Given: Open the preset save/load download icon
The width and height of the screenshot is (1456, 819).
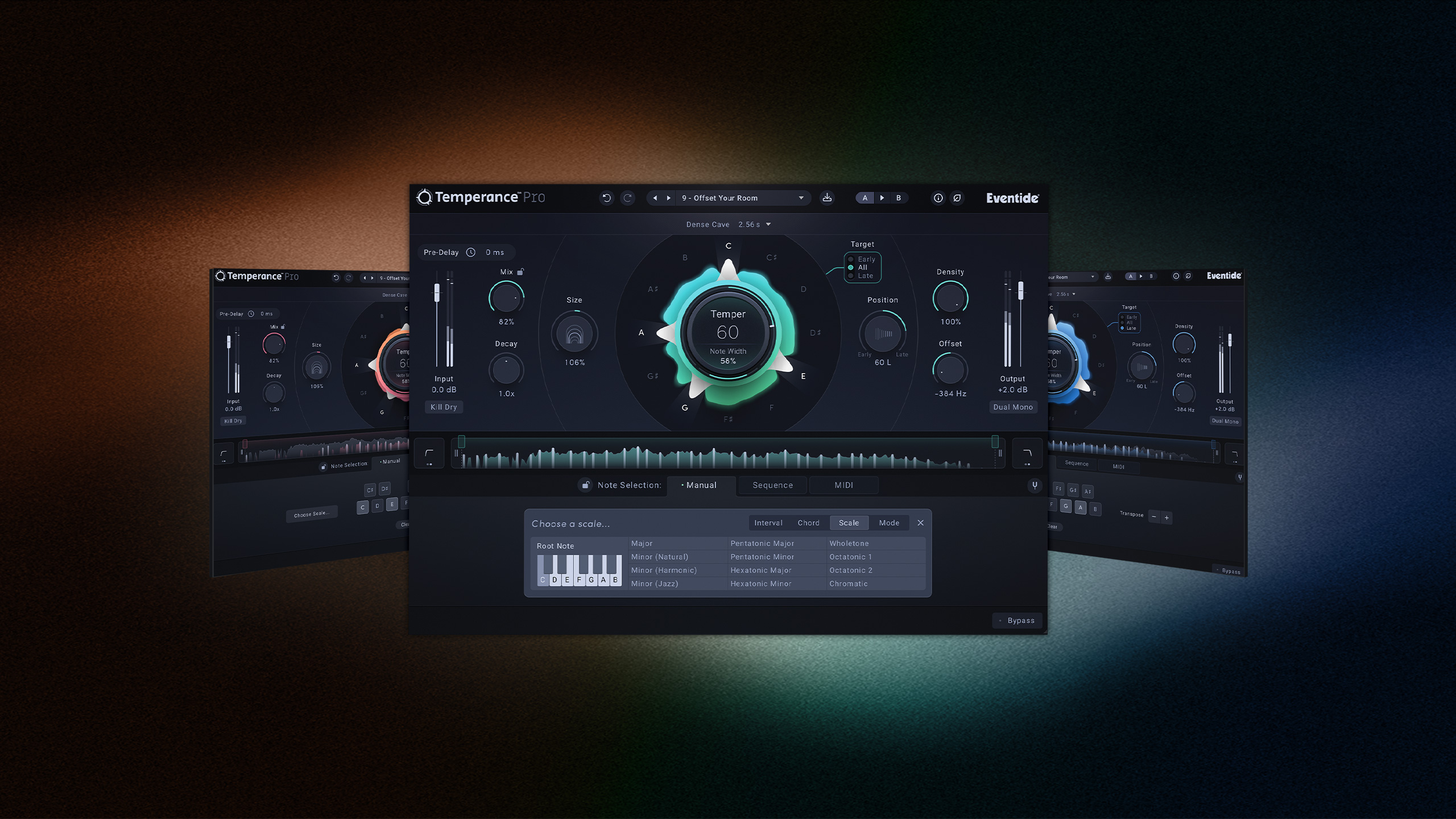Looking at the screenshot, I should tap(828, 197).
